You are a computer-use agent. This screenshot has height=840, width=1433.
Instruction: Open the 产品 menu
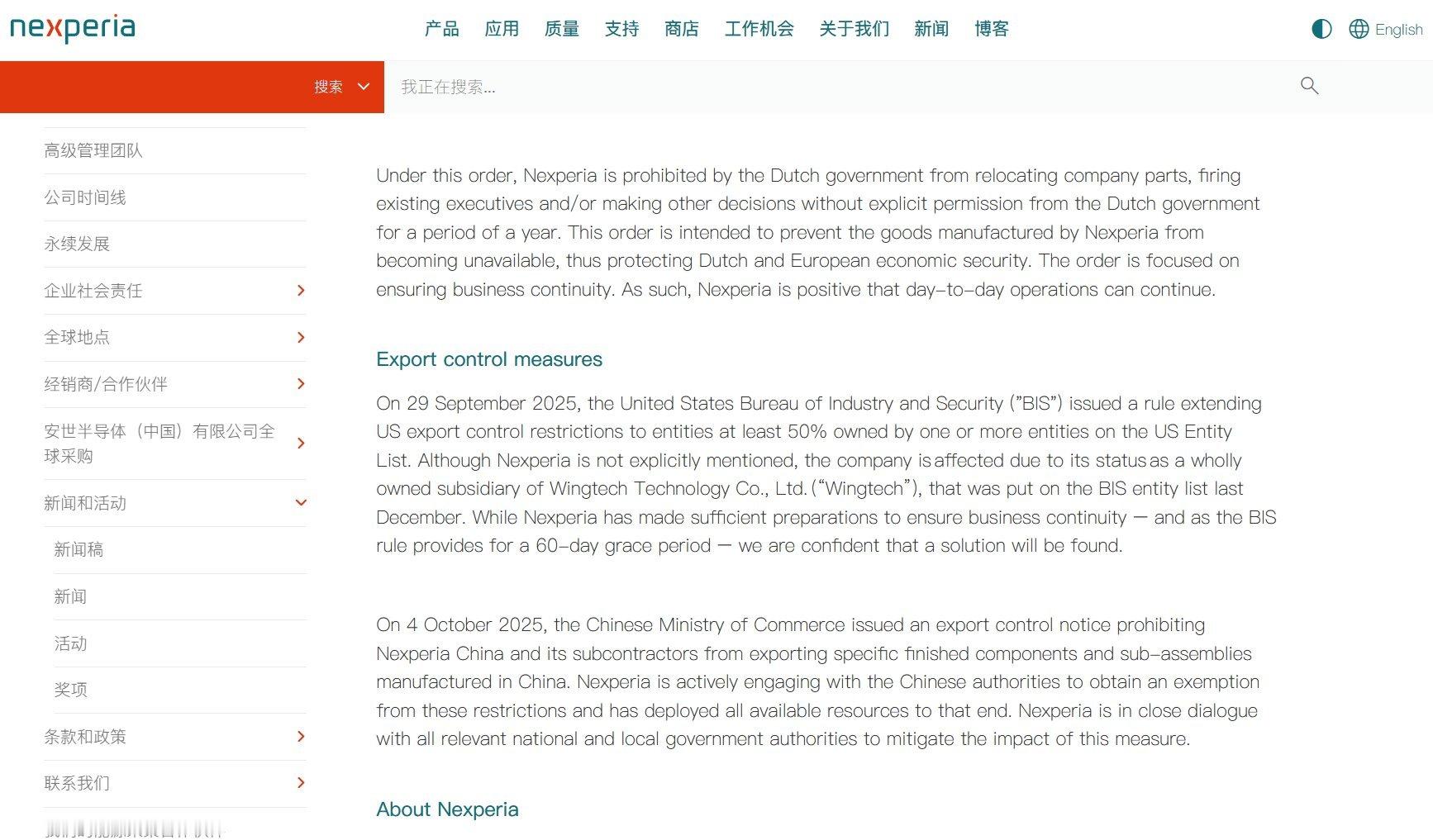pyautogui.click(x=441, y=29)
